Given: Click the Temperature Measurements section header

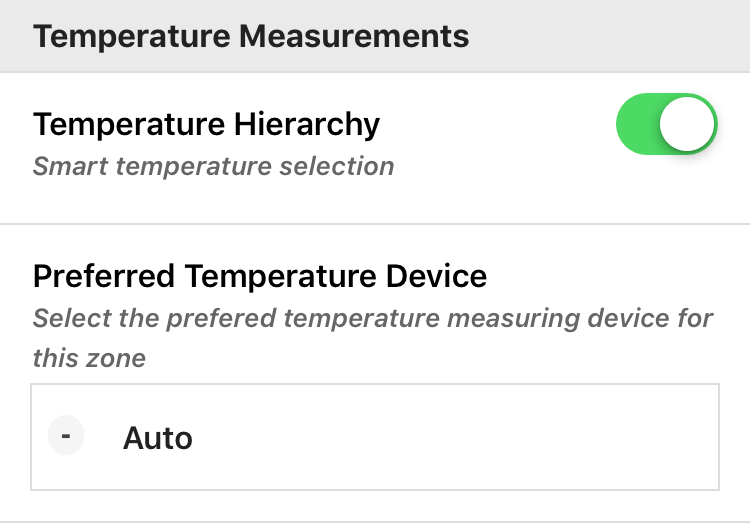Looking at the screenshot, I should (251, 36).
